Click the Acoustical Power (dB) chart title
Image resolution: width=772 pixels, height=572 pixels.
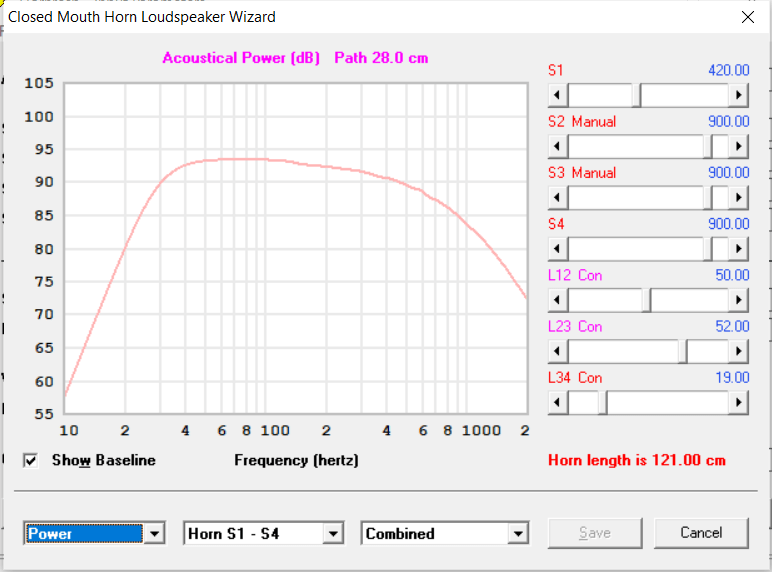click(241, 58)
